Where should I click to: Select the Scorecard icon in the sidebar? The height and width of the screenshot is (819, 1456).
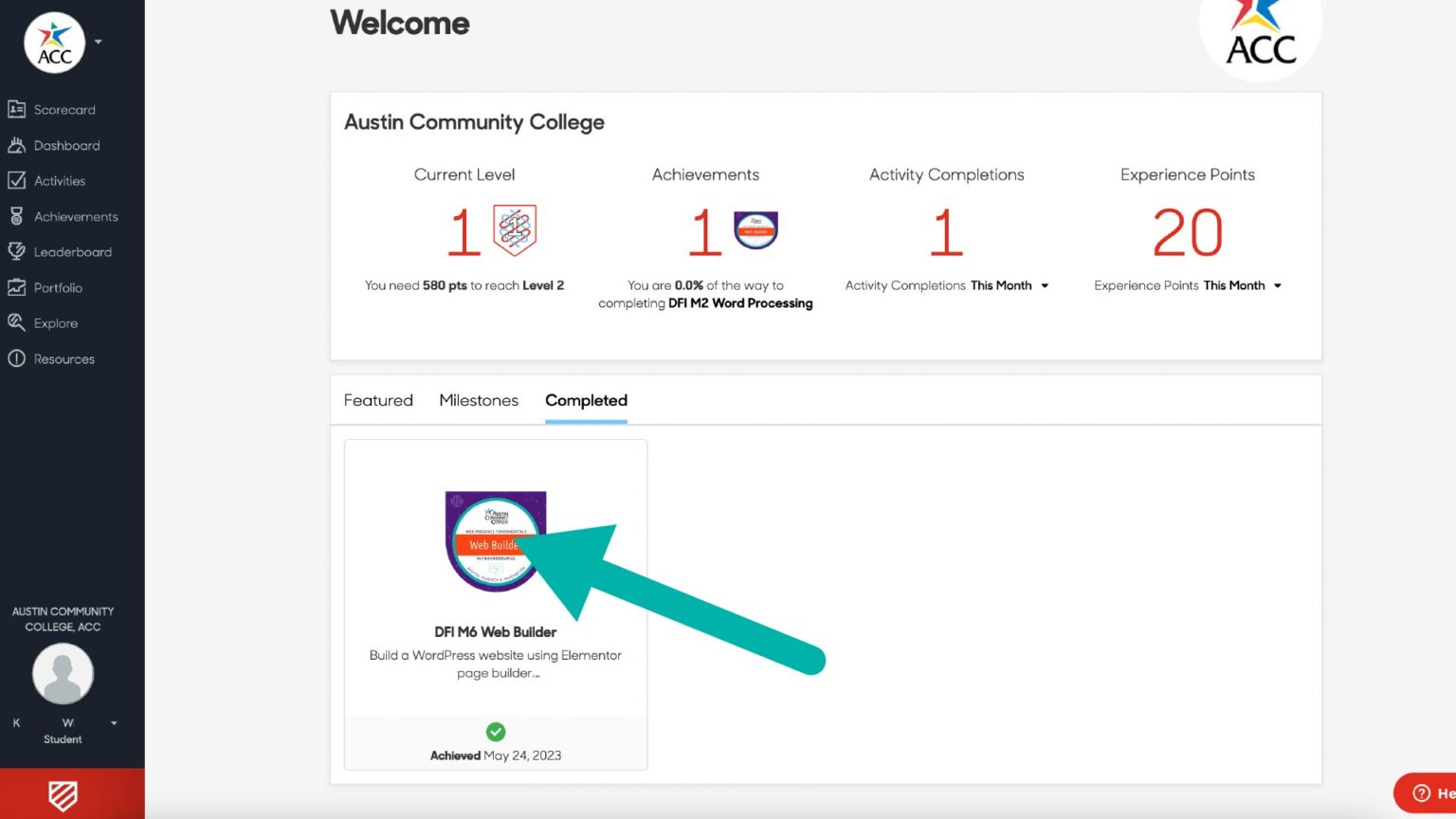coord(17,109)
